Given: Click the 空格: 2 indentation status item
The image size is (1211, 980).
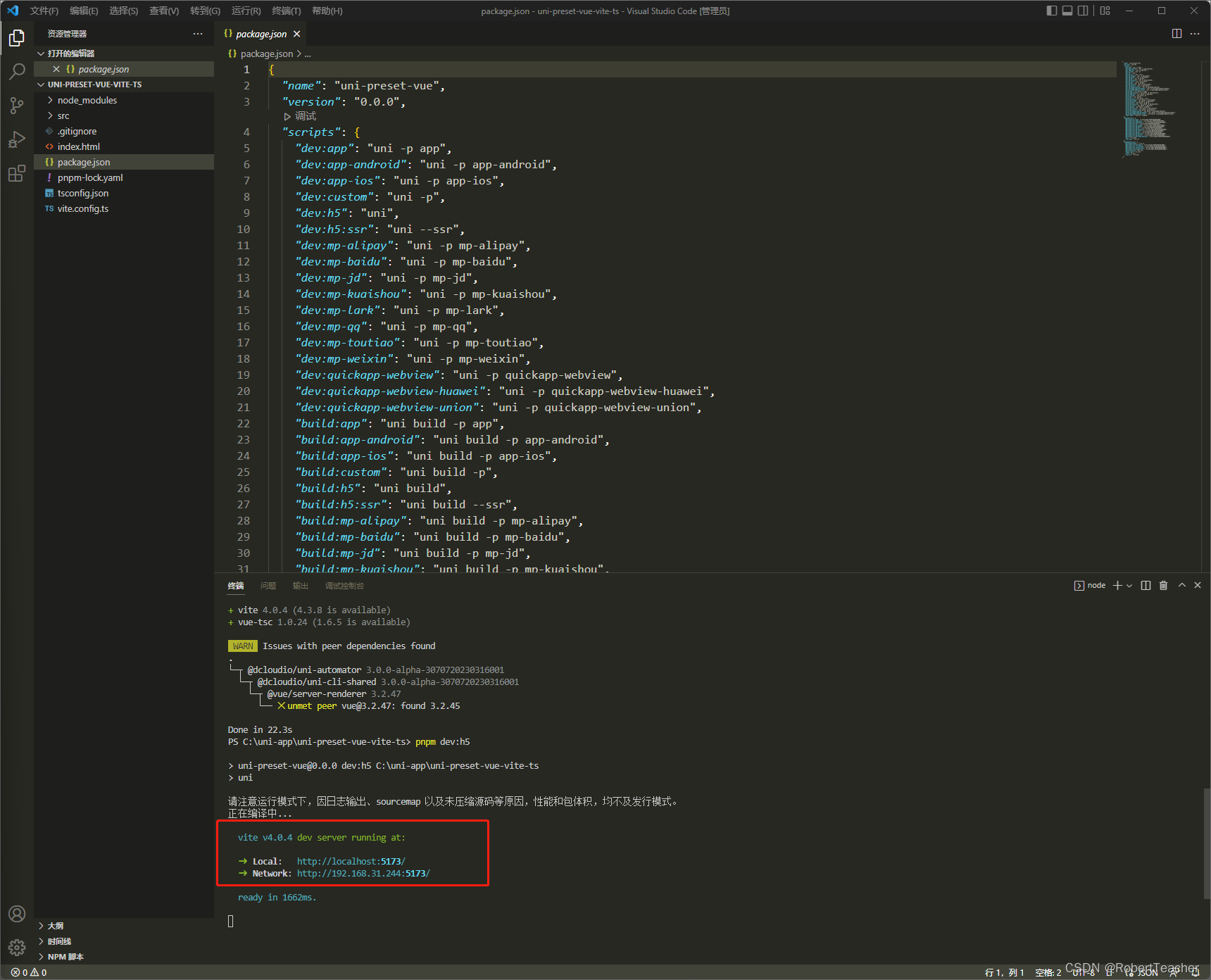Looking at the screenshot, I should click(x=1048, y=972).
